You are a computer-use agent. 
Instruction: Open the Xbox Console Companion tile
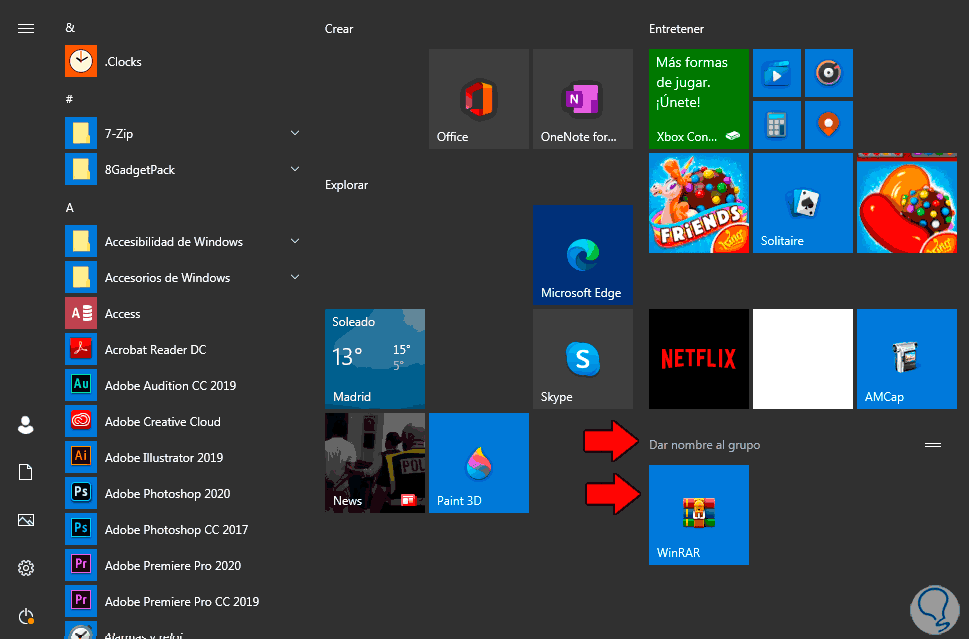pyautogui.click(x=699, y=99)
